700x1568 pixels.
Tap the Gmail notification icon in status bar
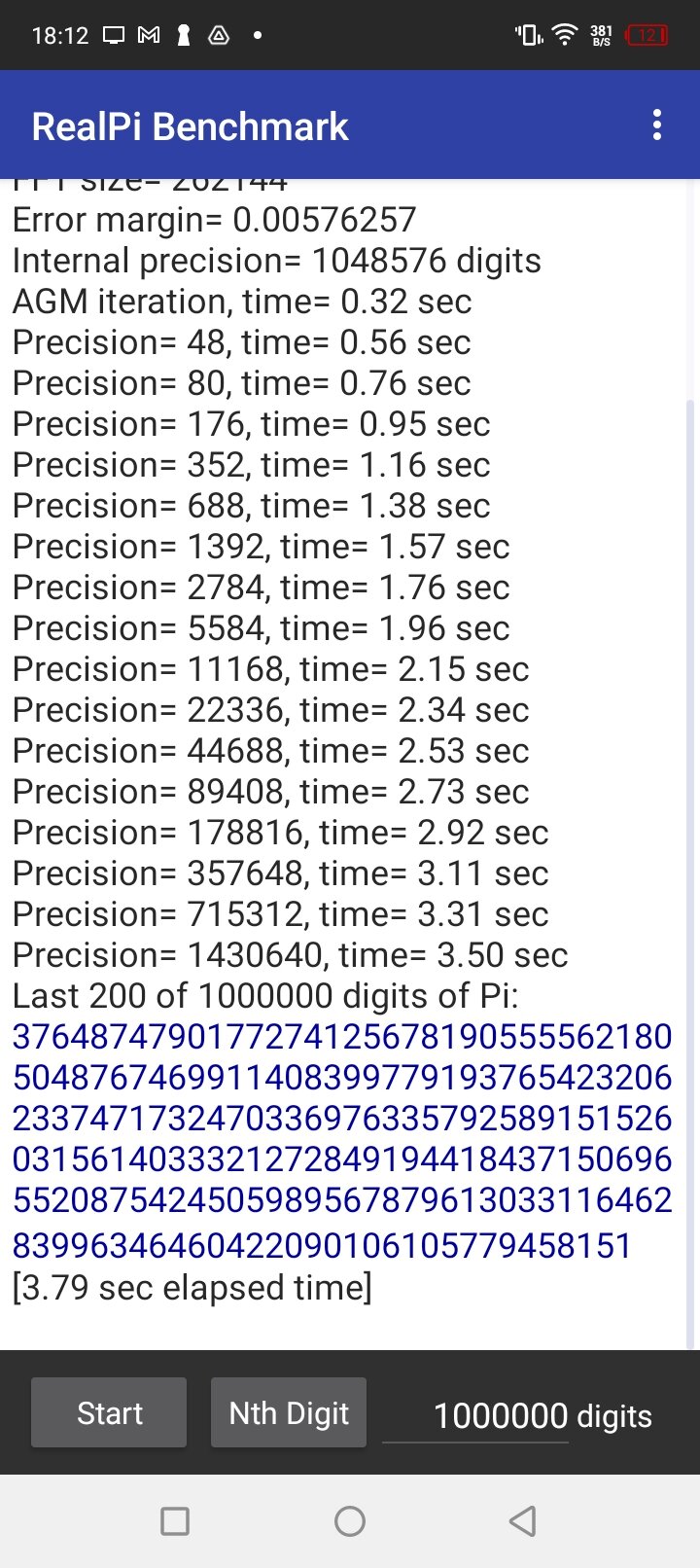coord(149,35)
